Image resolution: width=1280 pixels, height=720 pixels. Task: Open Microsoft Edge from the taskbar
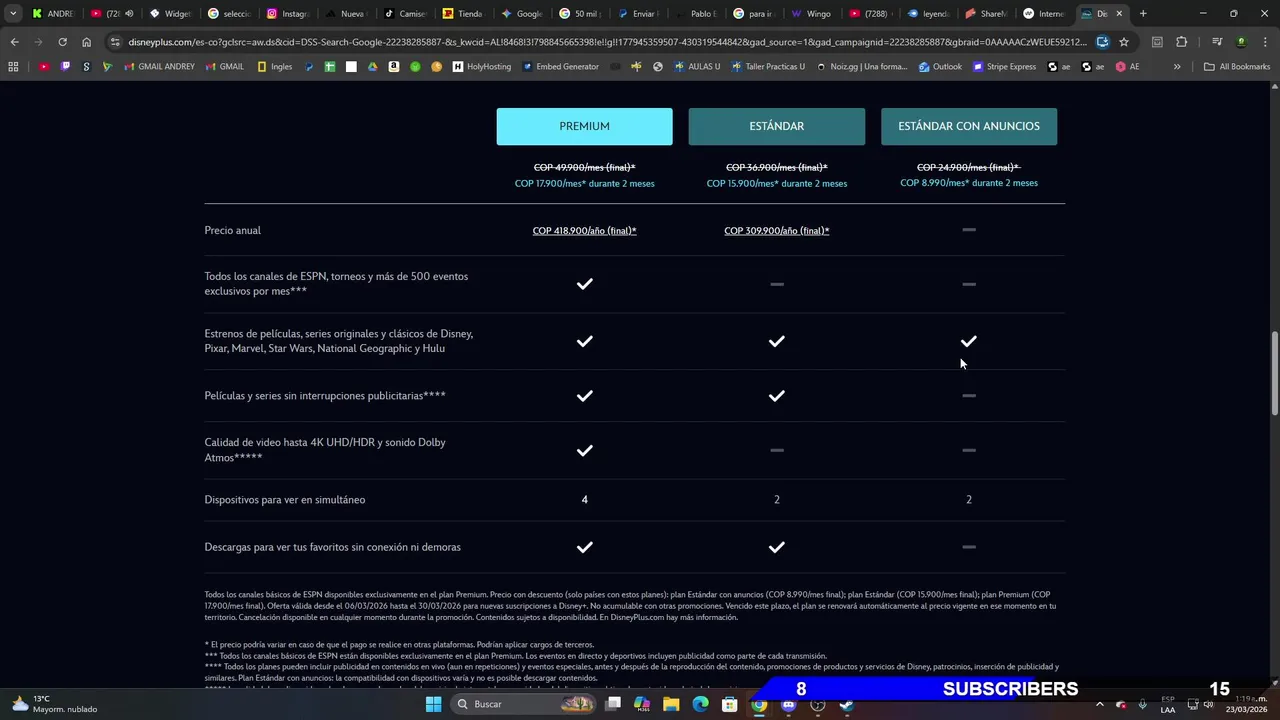(x=700, y=704)
